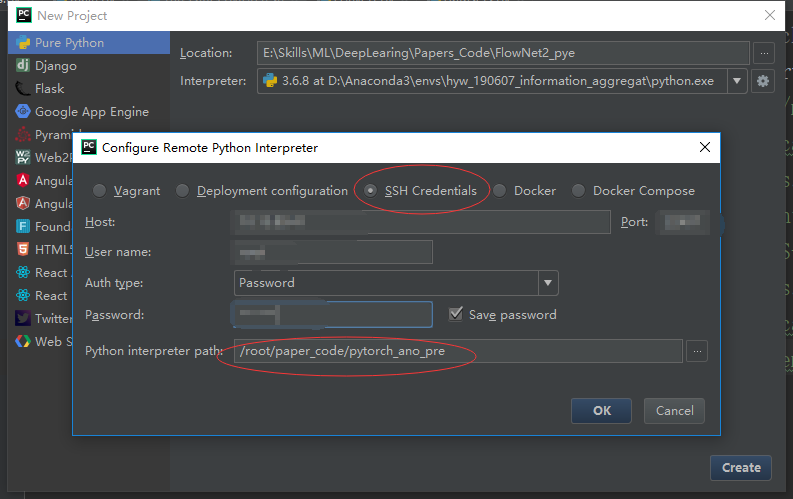Click PyCharm logo in New Project title bar
The height and width of the screenshot is (499, 793).
24,15
